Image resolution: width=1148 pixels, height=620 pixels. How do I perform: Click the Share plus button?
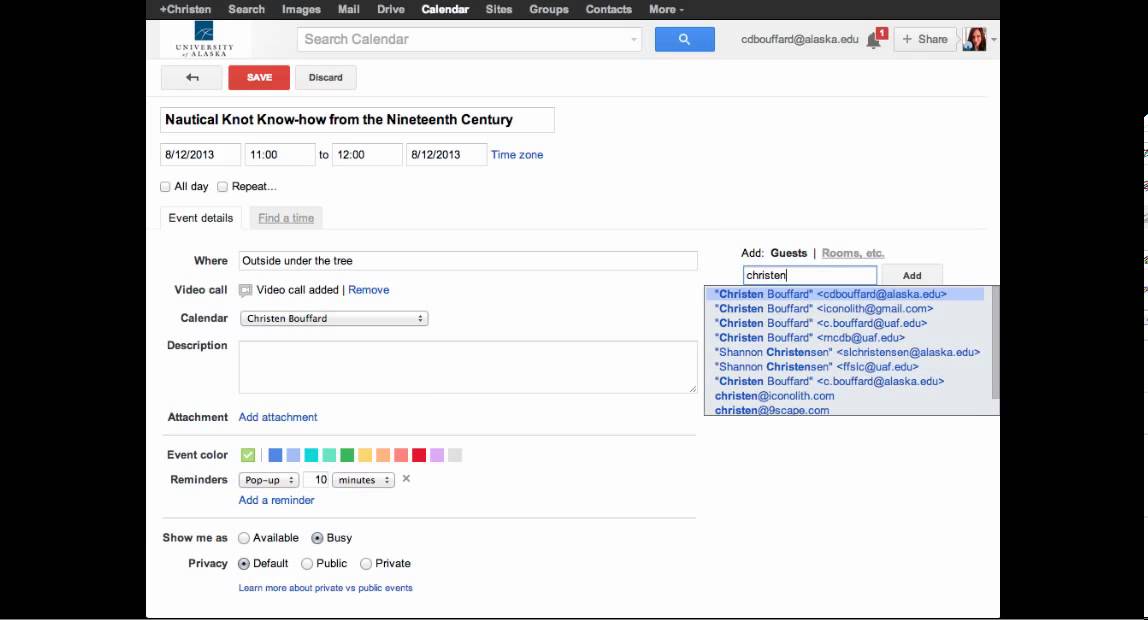tap(924, 39)
